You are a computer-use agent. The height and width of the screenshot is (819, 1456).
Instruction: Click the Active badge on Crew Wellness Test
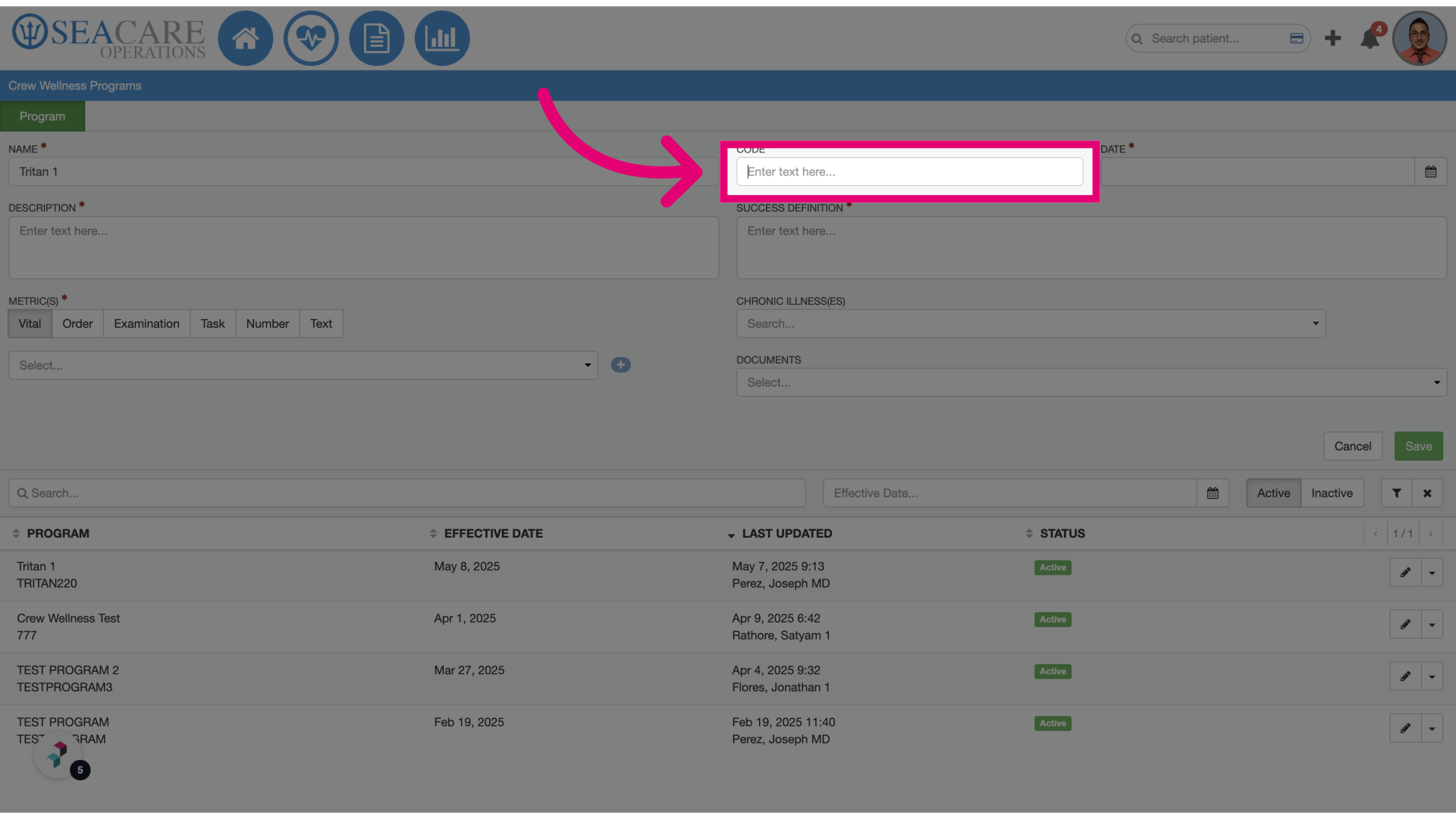1053,620
